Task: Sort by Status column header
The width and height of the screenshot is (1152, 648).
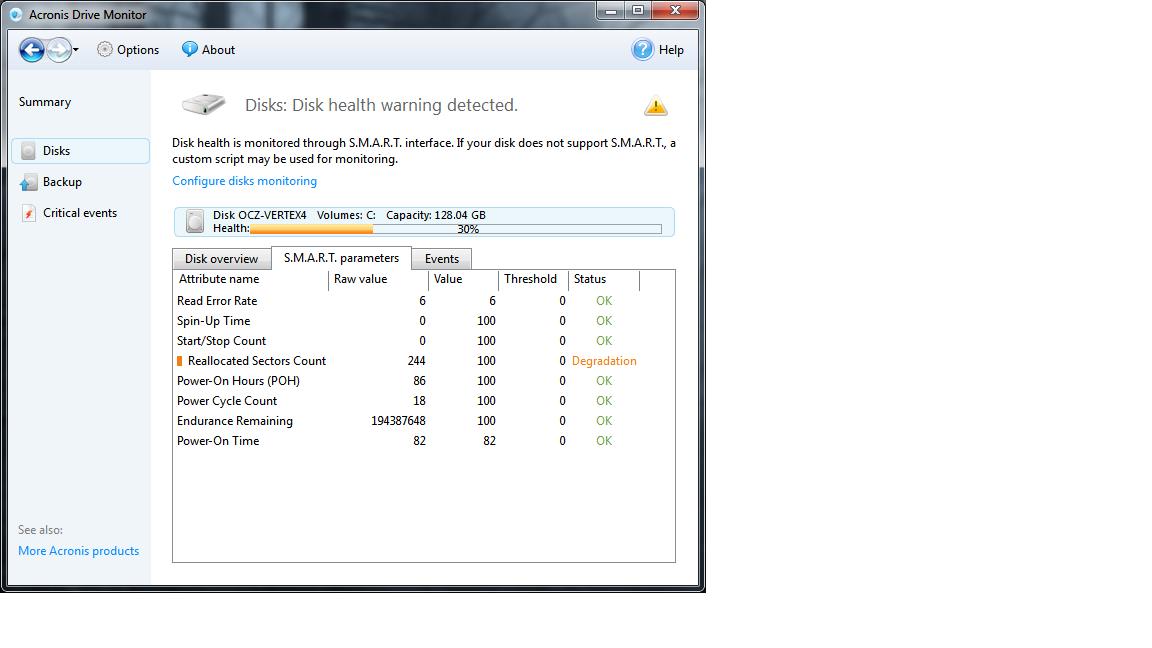Action: 604,280
